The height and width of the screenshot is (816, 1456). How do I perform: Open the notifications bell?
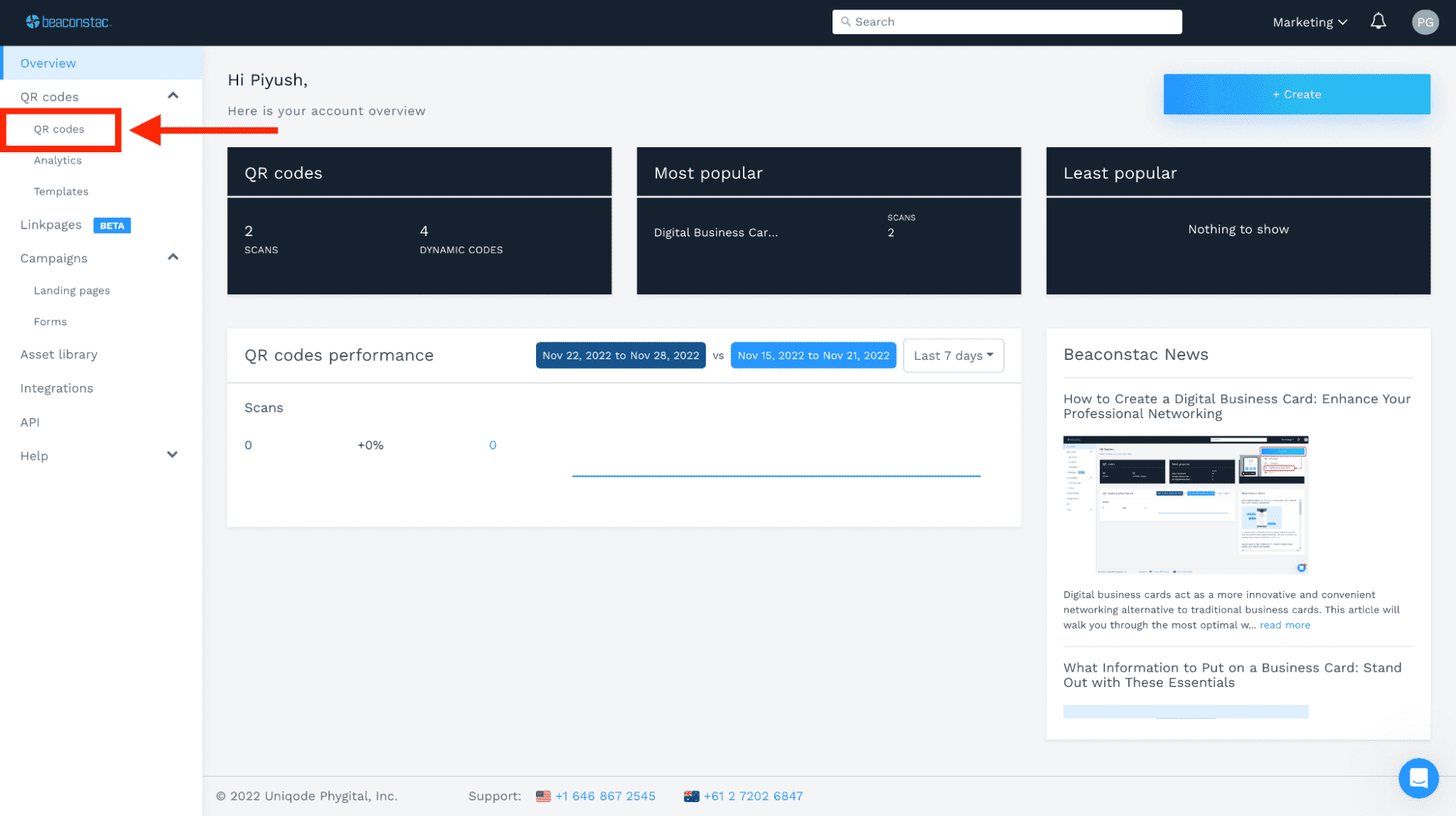coord(1378,22)
